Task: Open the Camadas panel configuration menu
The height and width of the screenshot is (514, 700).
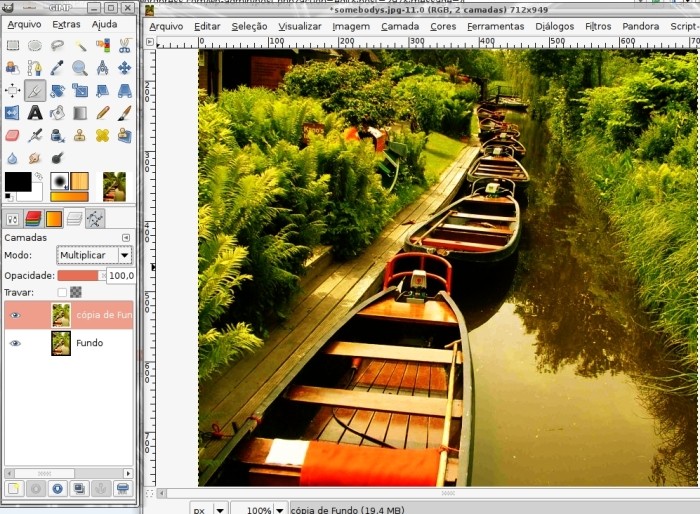Action: 126,238
